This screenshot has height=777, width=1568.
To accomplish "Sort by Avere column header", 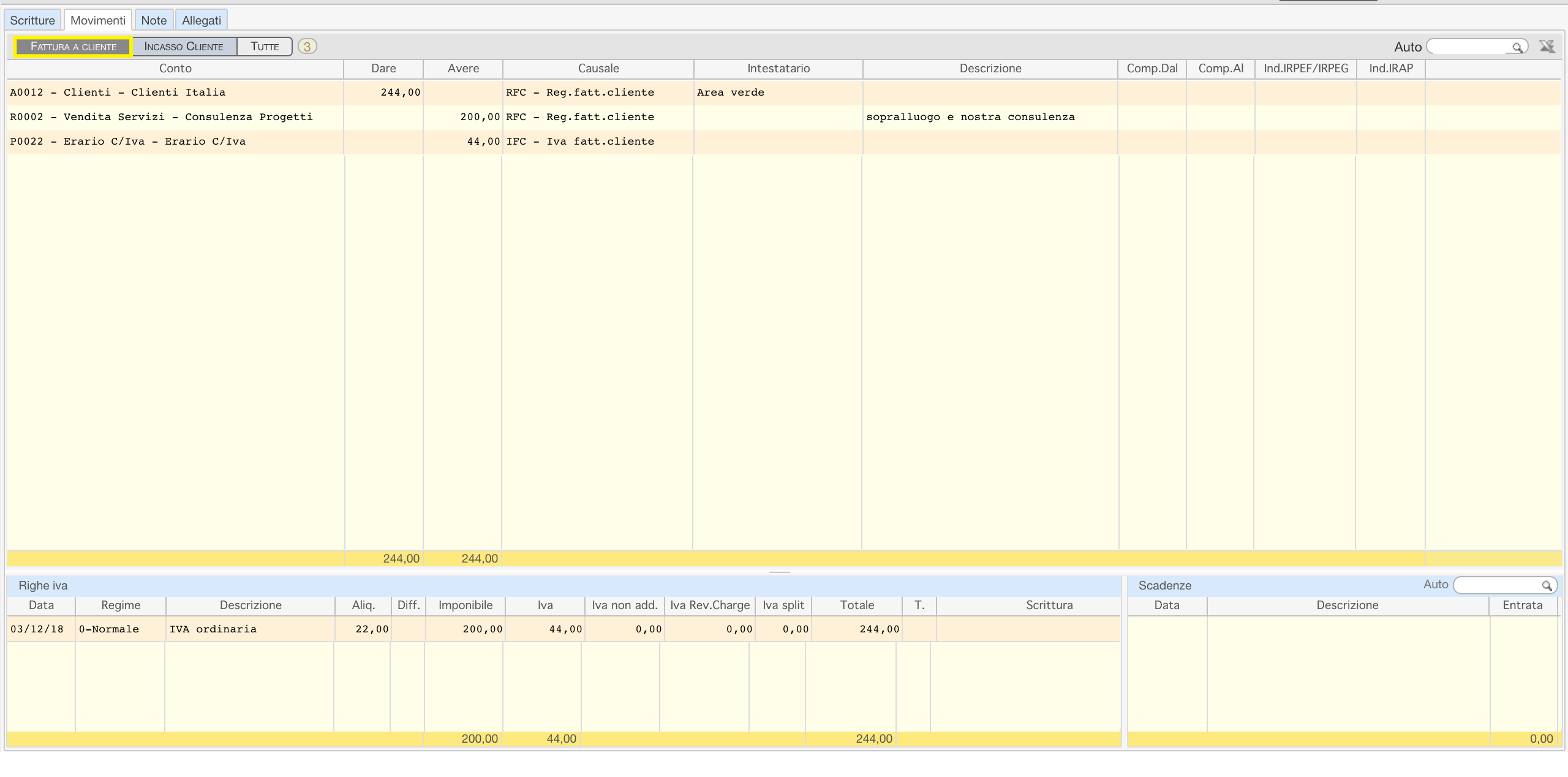I will click(463, 69).
